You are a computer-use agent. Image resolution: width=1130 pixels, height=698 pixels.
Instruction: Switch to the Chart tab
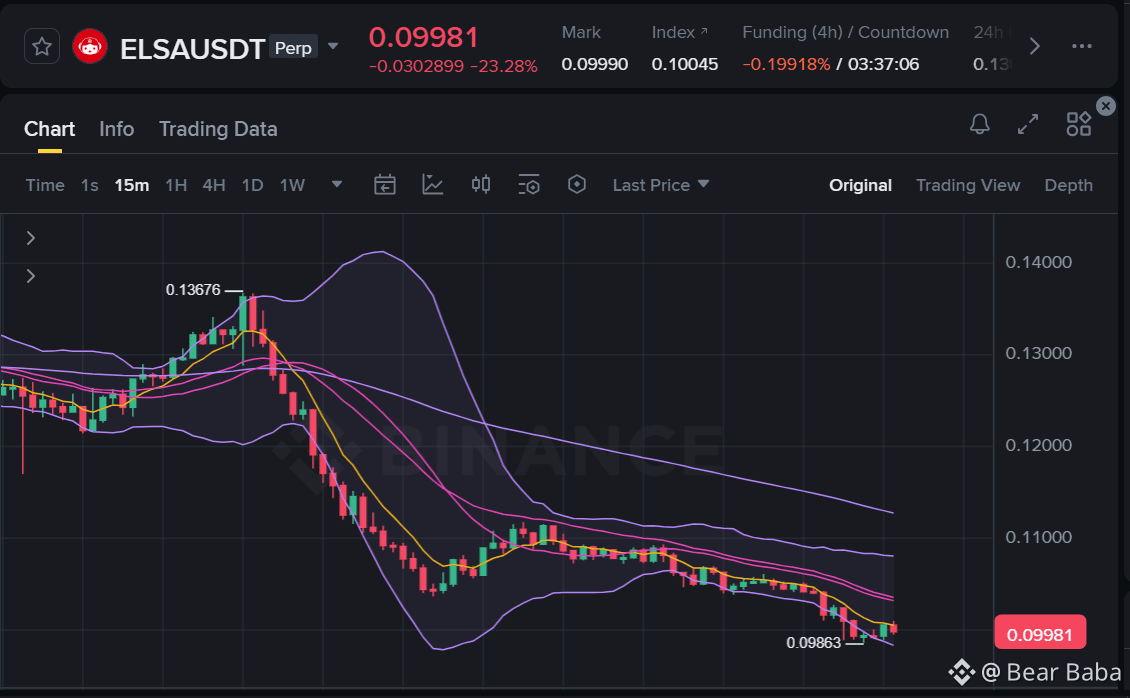(49, 129)
